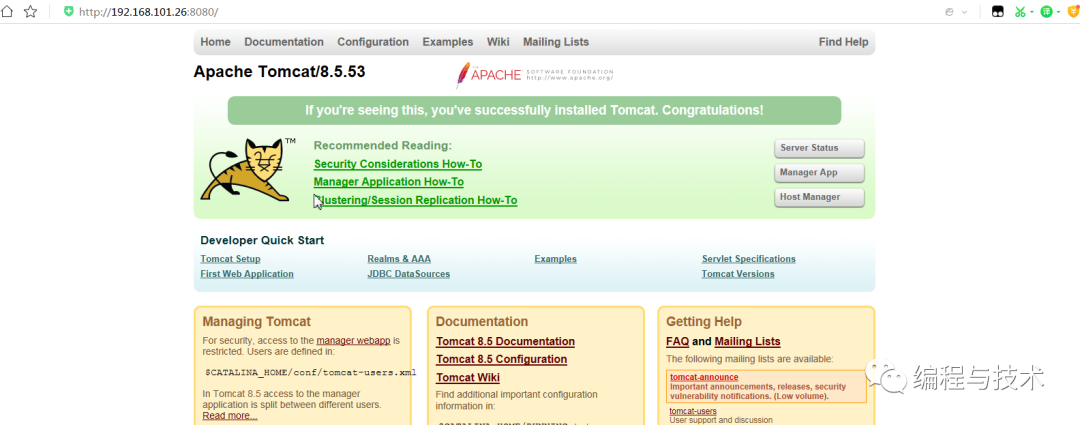Open Security Considerations How-To link
The height and width of the screenshot is (425, 1080).
pyautogui.click(x=398, y=164)
